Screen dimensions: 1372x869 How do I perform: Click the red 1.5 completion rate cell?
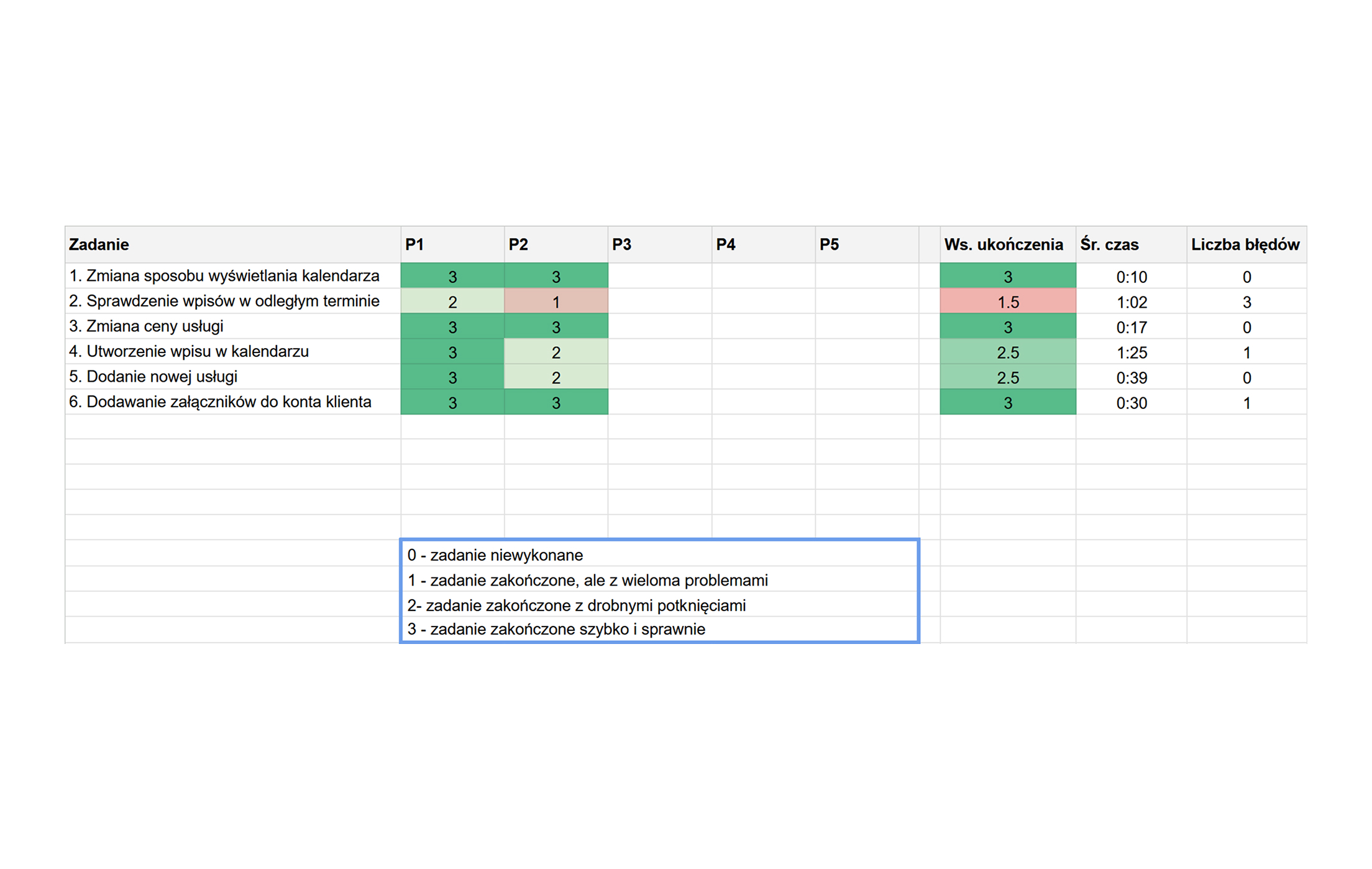point(1007,302)
